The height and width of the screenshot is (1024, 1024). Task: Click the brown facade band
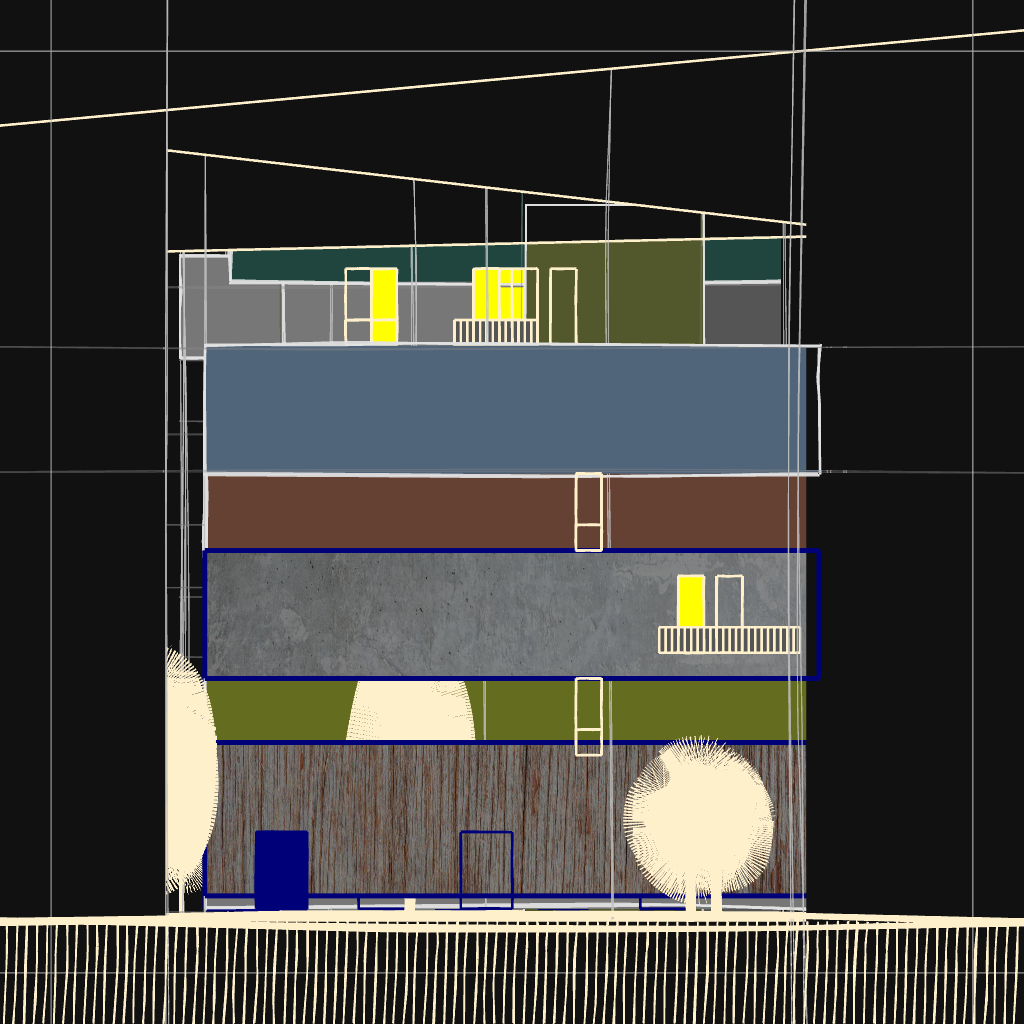400,511
